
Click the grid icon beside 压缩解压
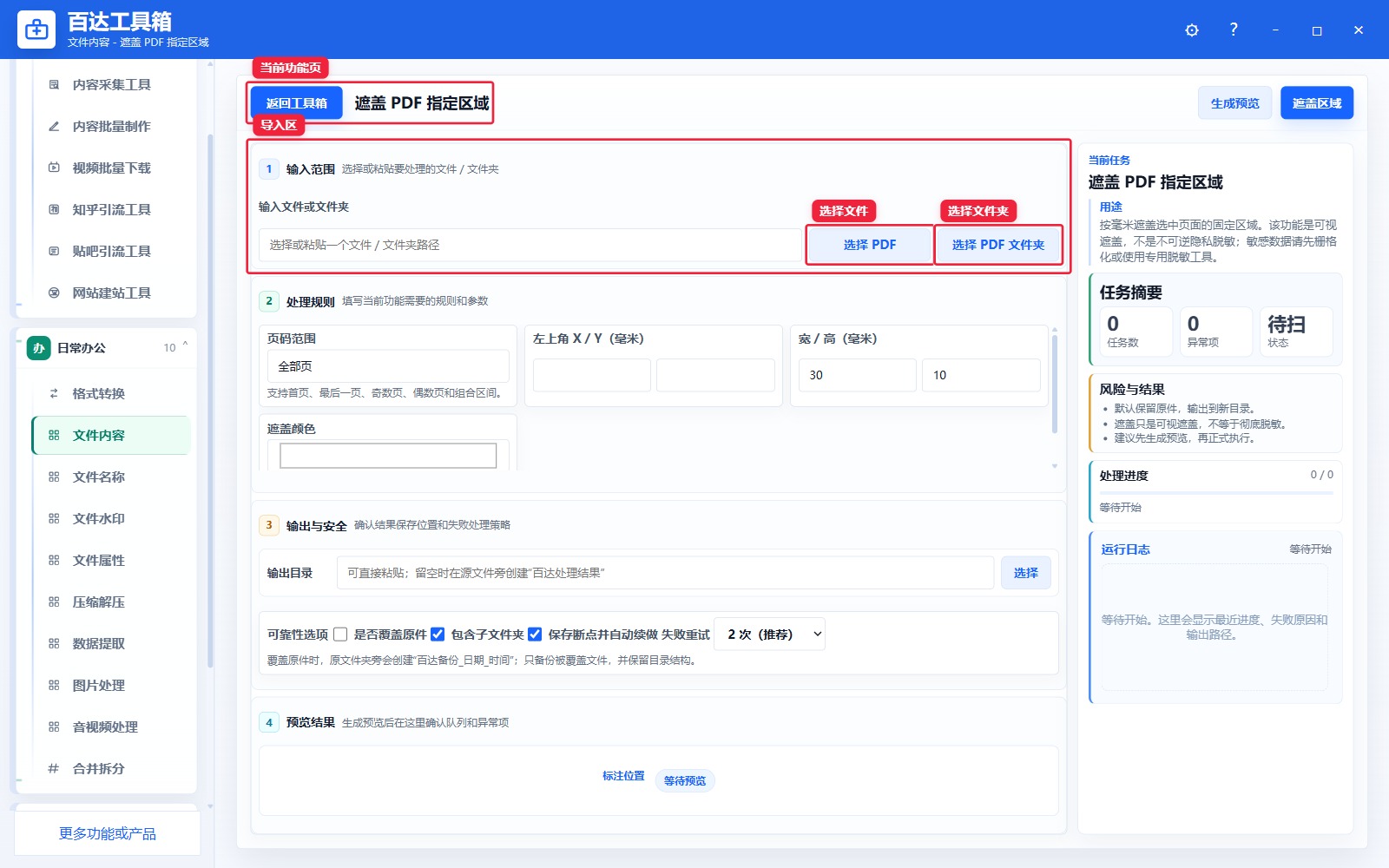(54, 602)
